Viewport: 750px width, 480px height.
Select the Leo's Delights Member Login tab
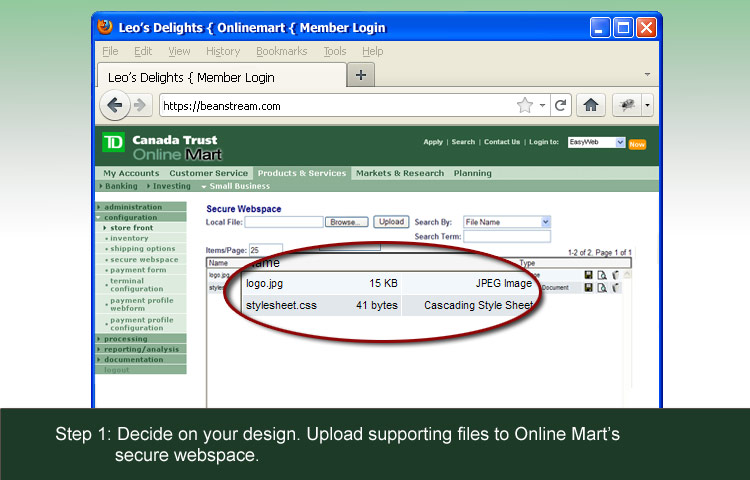221,75
